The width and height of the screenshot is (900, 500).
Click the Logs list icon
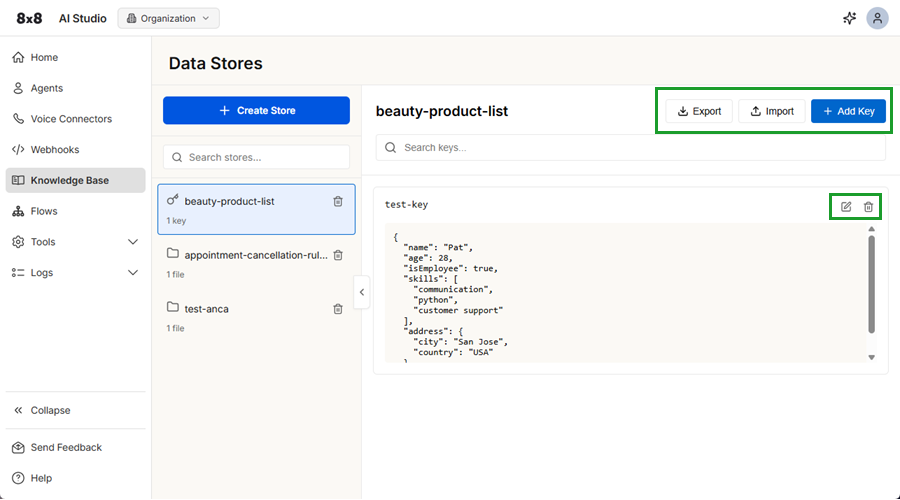[18, 273]
